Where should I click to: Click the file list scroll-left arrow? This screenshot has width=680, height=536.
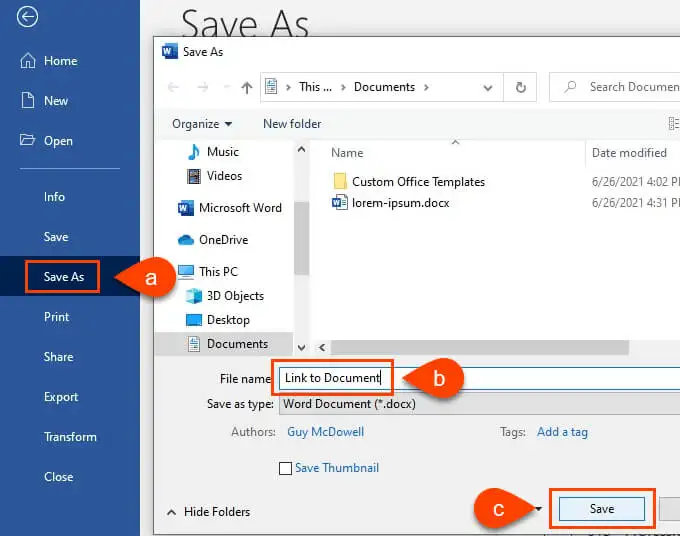[322, 347]
